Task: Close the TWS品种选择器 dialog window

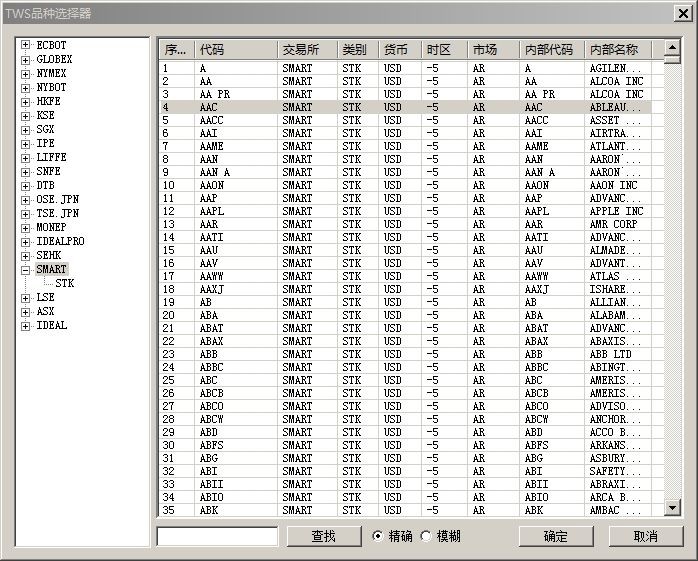Action: tap(683, 12)
